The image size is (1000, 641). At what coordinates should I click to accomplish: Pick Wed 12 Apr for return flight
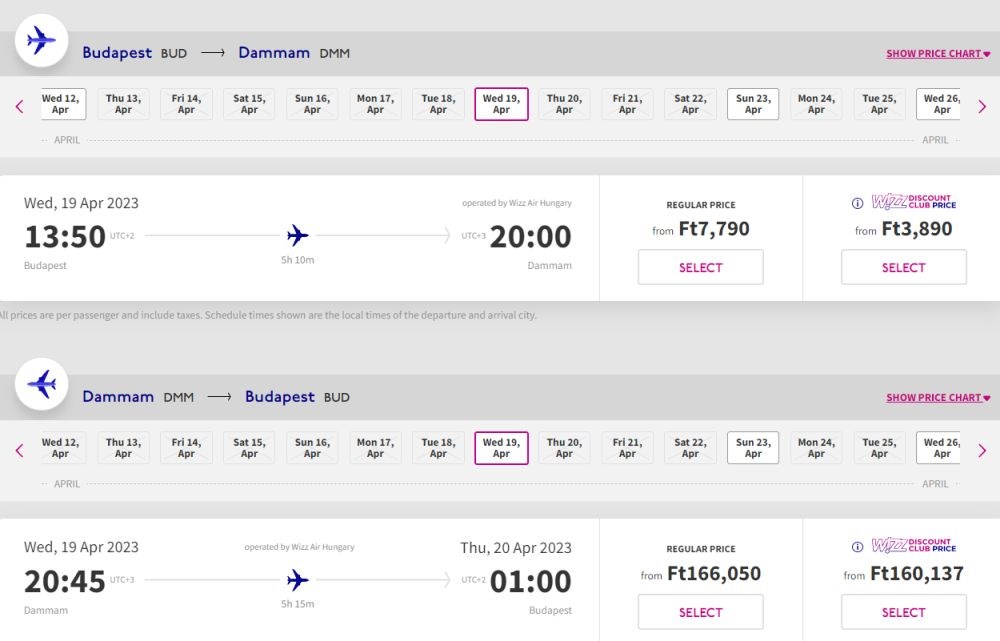[x=62, y=448]
